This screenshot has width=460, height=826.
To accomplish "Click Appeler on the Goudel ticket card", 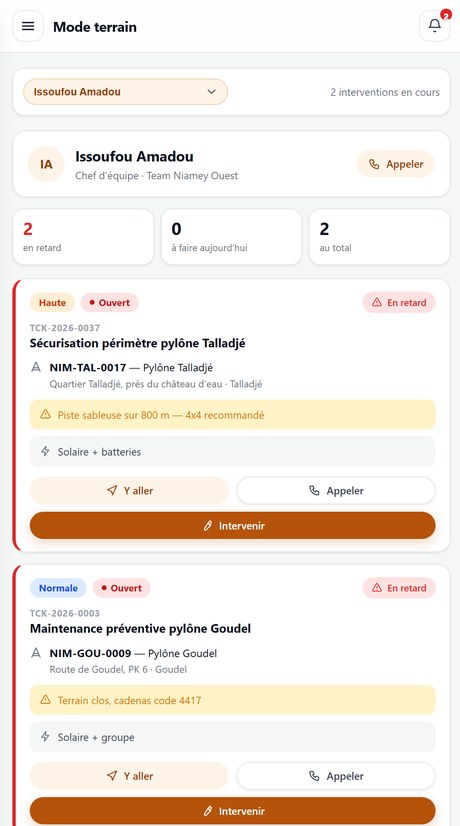I will pyautogui.click(x=336, y=776).
